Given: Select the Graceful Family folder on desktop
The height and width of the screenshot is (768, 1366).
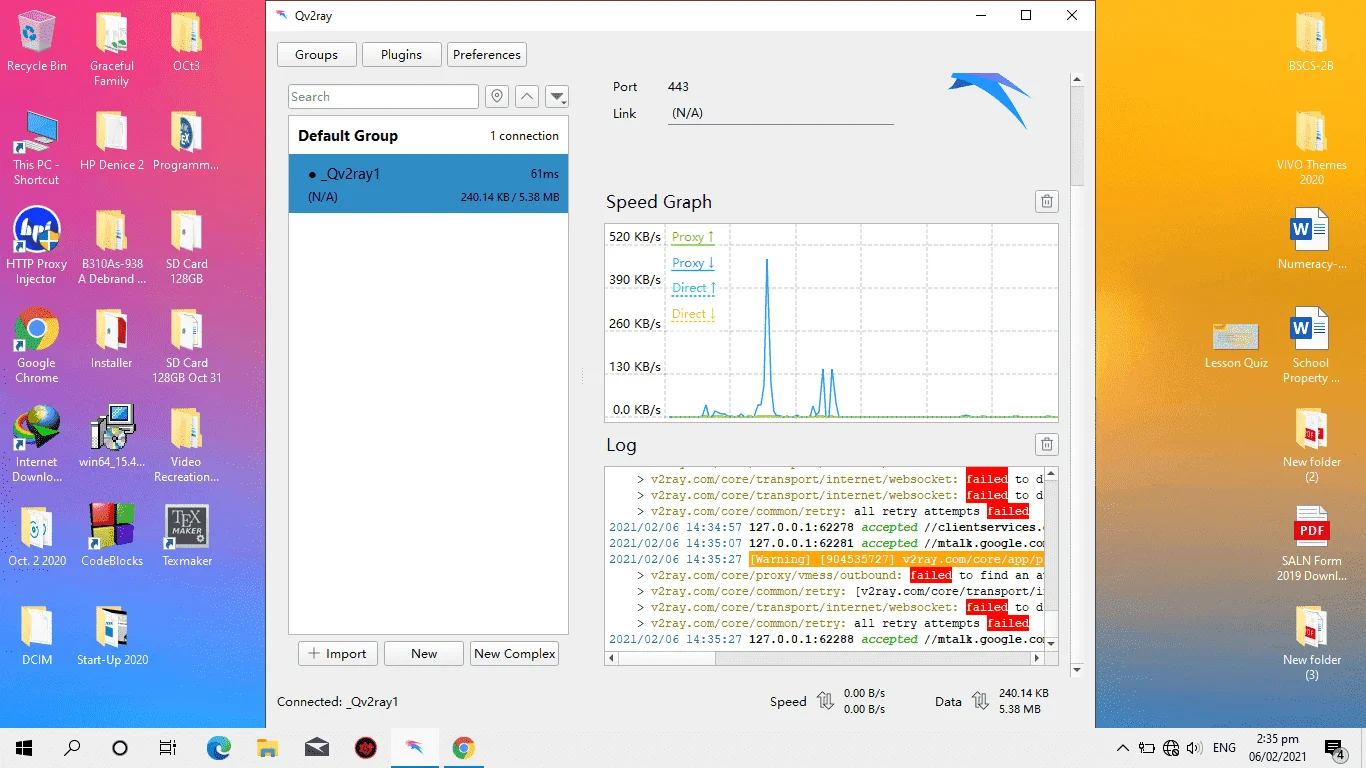Looking at the screenshot, I should (x=112, y=48).
